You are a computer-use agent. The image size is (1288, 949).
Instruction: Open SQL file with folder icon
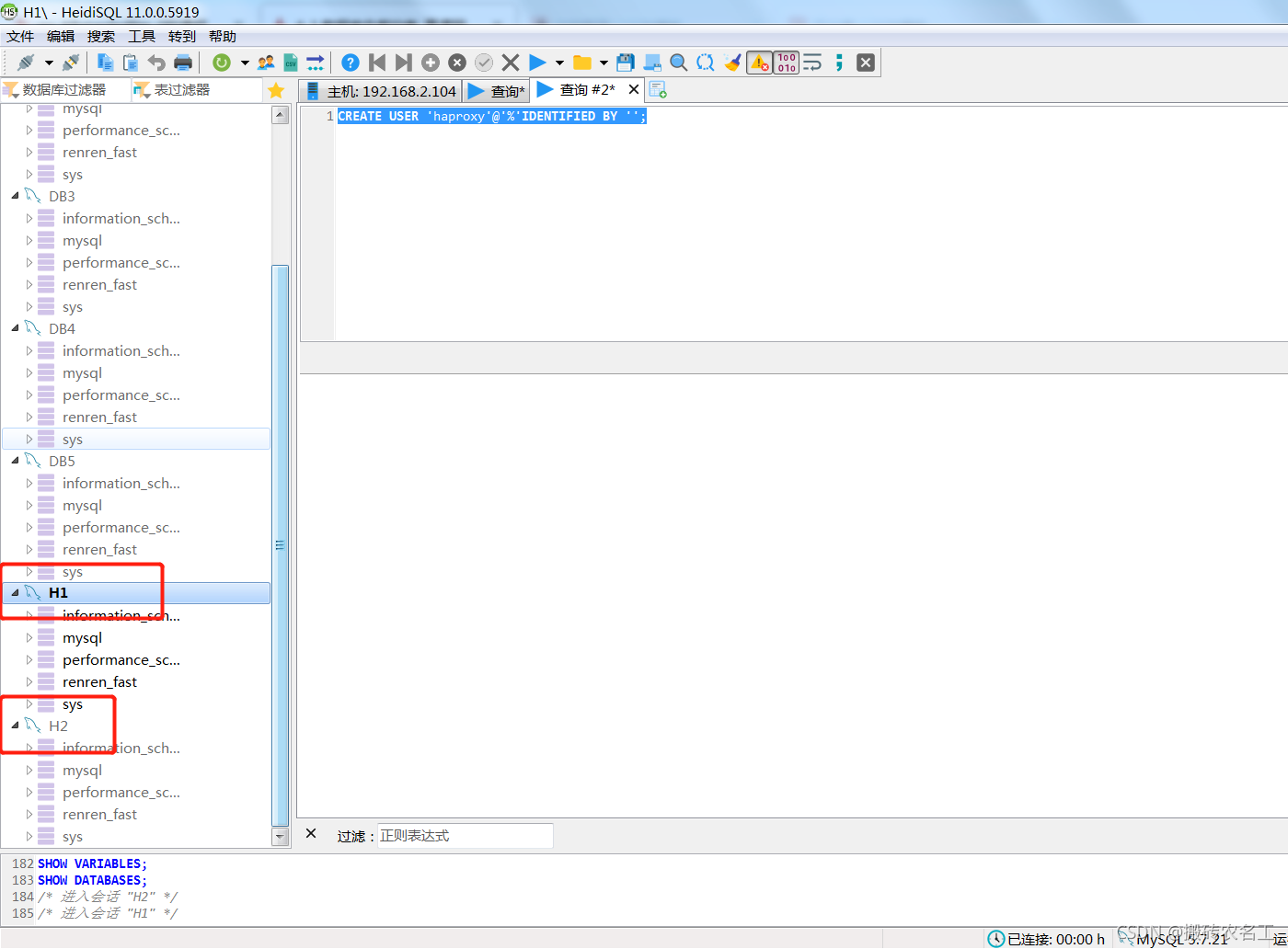point(581,63)
